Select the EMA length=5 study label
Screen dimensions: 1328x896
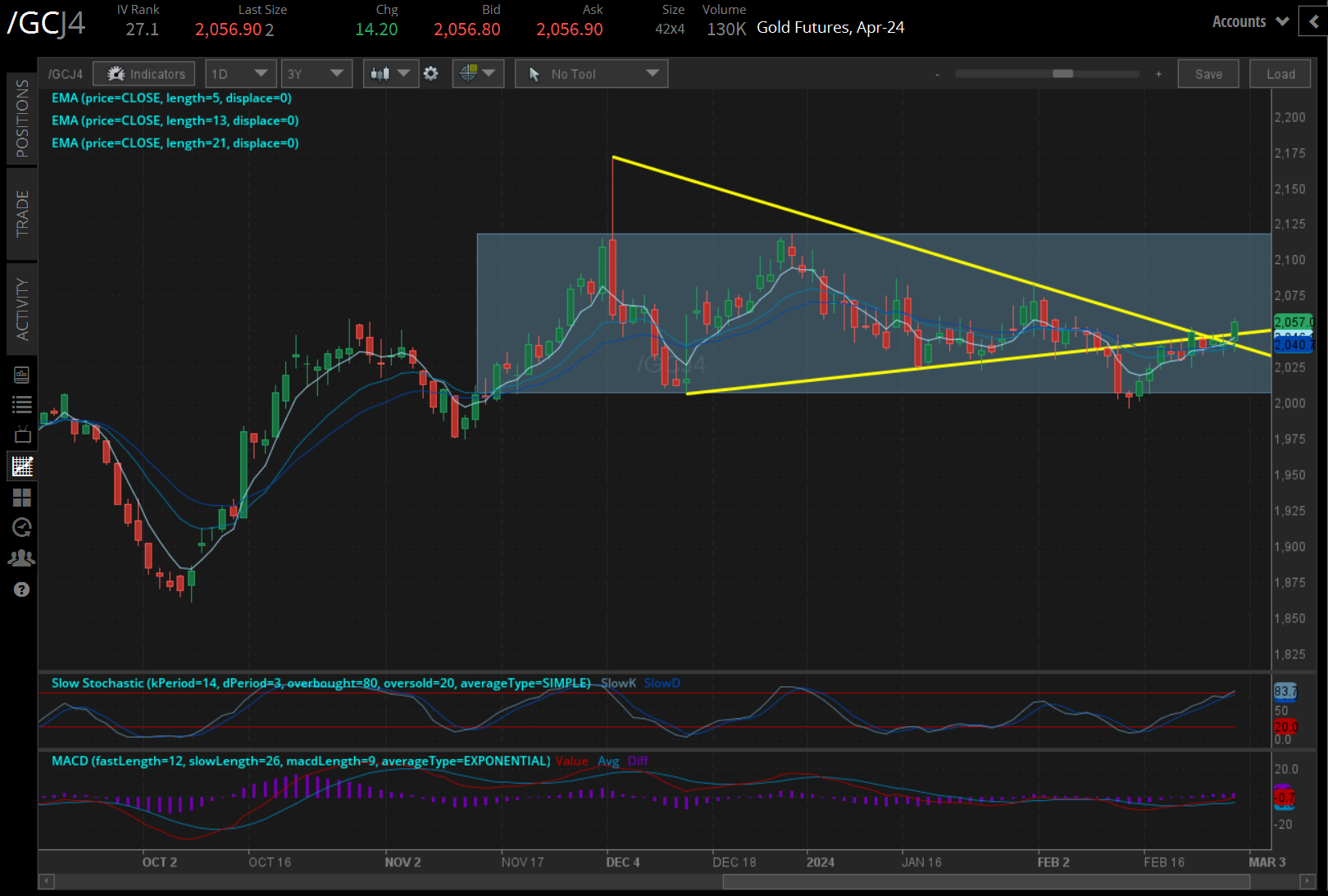pos(171,98)
